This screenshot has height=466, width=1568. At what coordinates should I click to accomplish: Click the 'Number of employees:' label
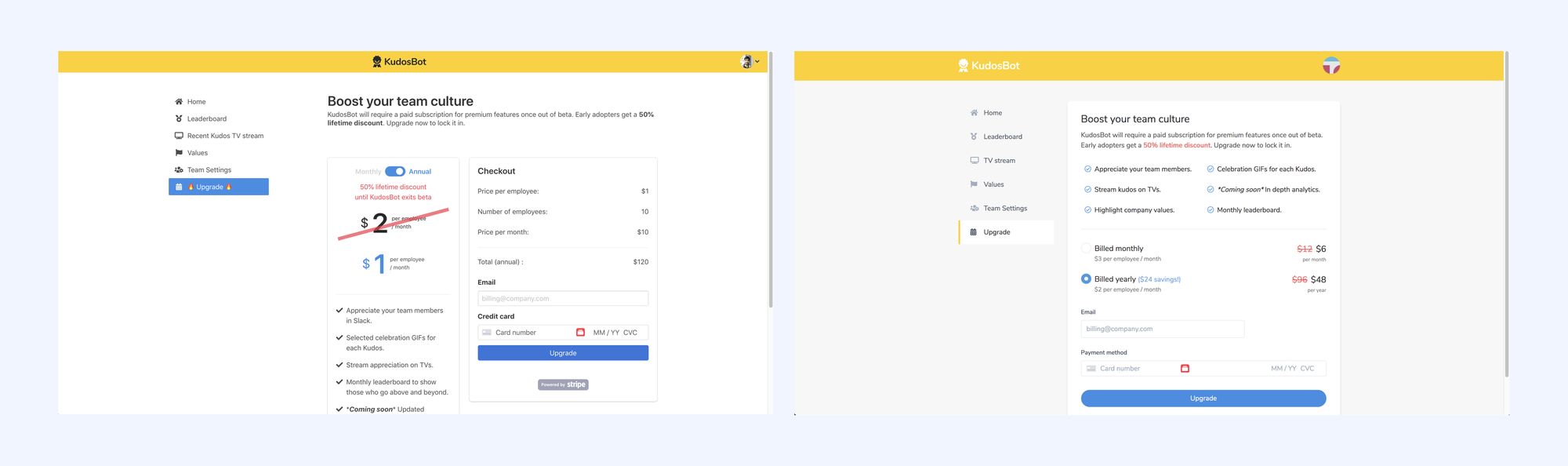(x=512, y=212)
